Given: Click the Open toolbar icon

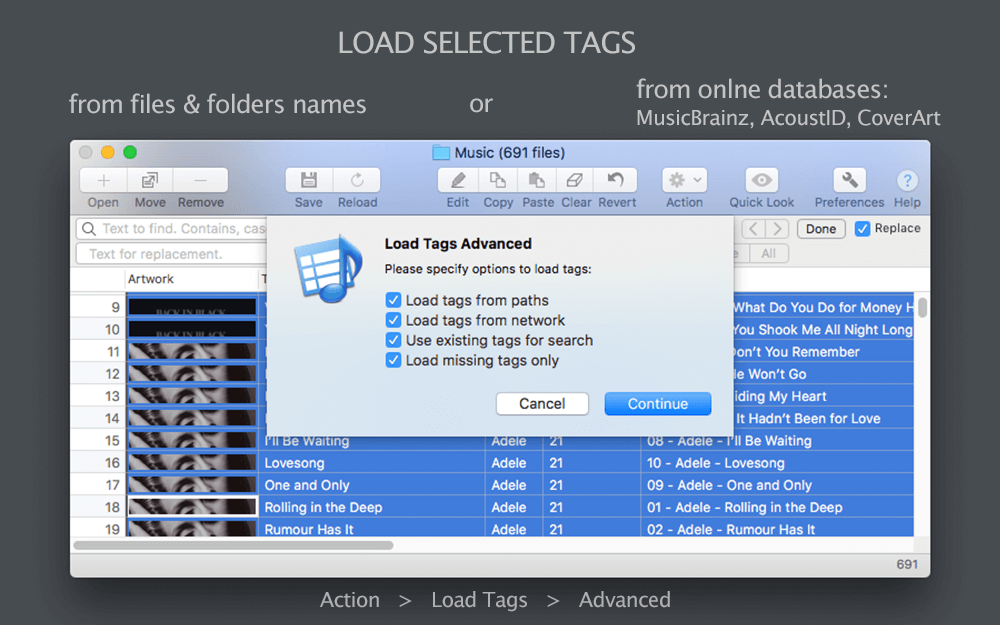Looking at the screenshot, I should (103, 181).
